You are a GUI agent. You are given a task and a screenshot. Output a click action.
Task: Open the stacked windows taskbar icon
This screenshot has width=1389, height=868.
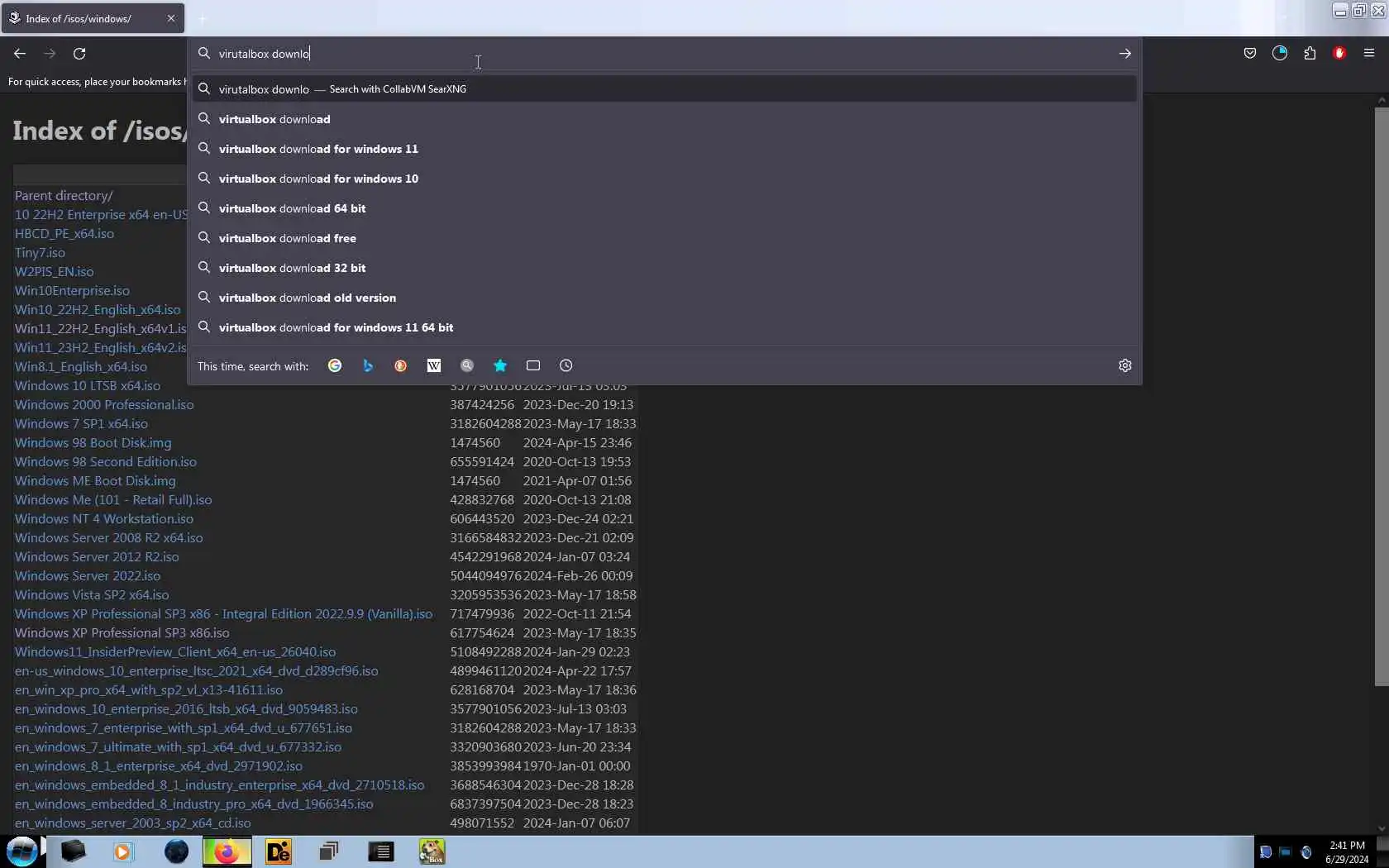pos(329,851)
